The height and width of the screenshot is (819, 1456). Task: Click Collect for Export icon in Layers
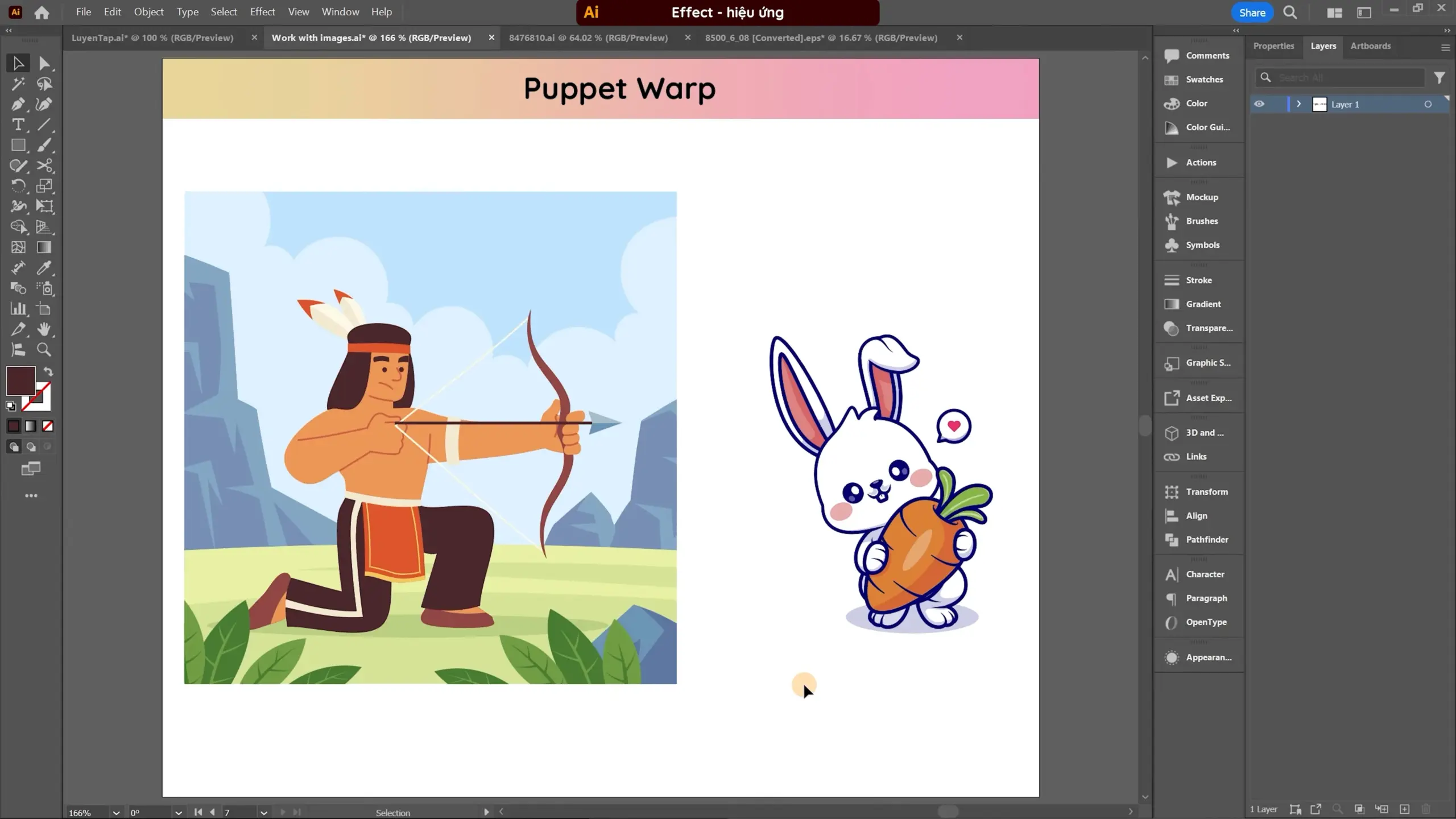point(1316,809)
